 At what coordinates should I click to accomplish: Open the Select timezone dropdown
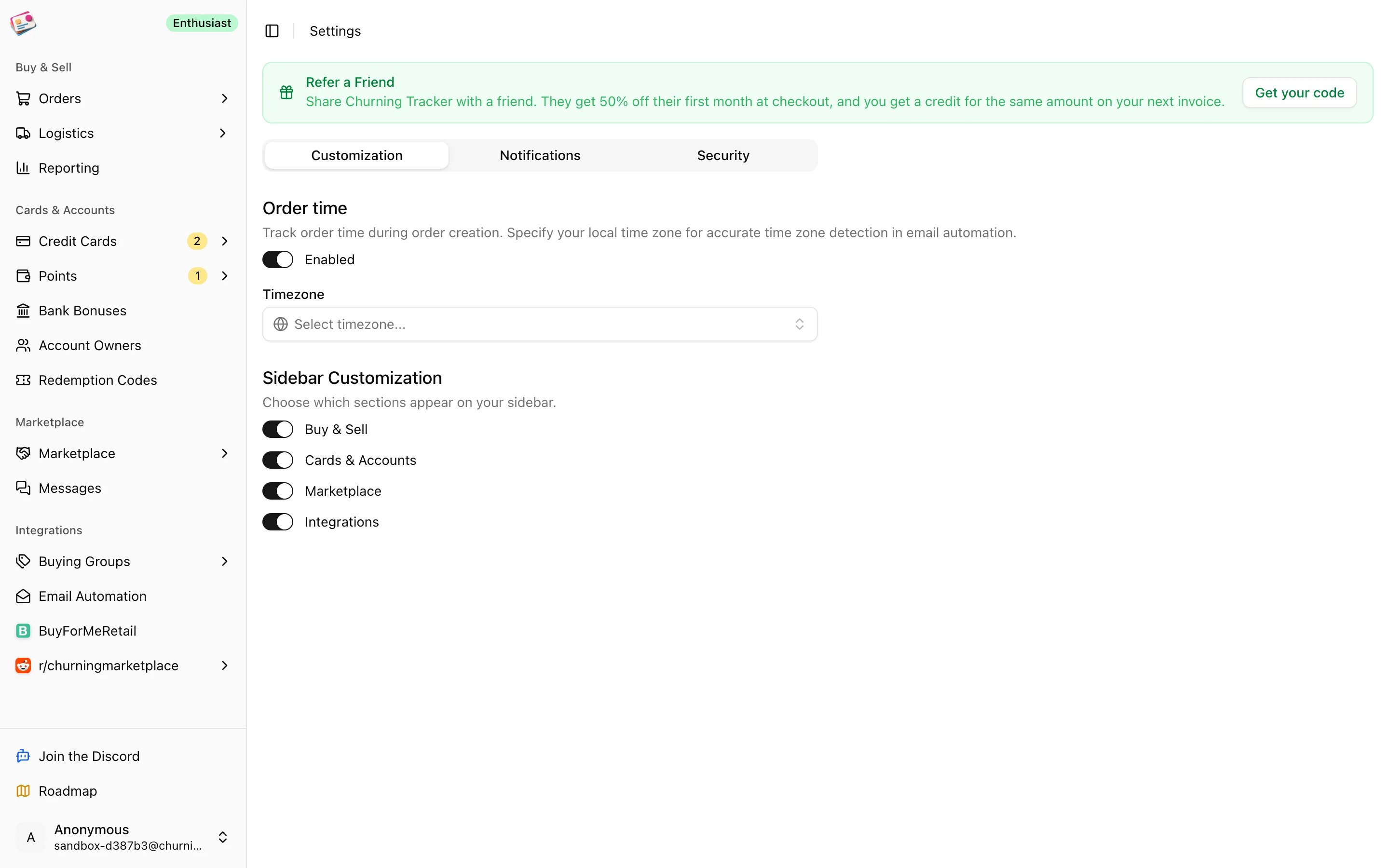click(x=540, y=325)
